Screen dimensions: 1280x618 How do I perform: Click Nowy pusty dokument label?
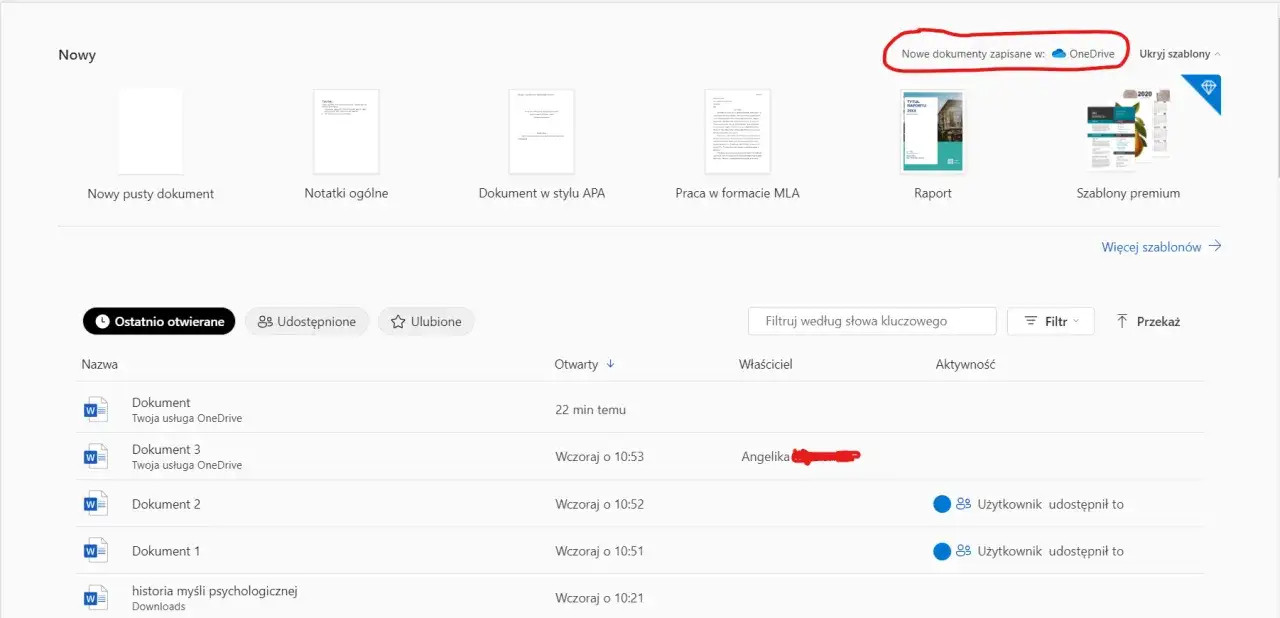(x=150, y=194)
